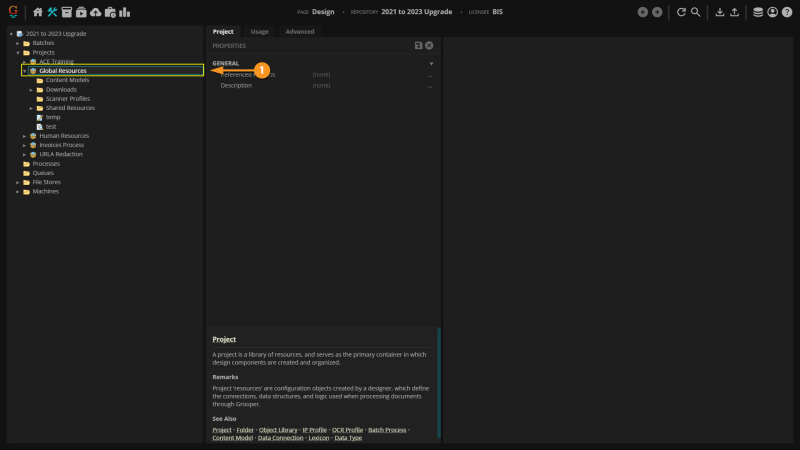Open the Stats bar chart icon
This screenshot has width=800, height=450.
124,12
